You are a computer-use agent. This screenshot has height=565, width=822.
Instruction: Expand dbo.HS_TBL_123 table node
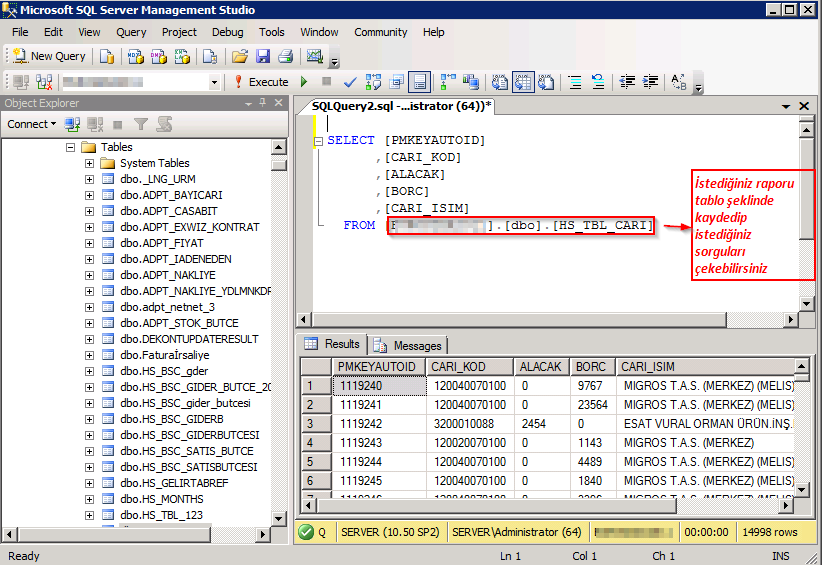[90, 516]
